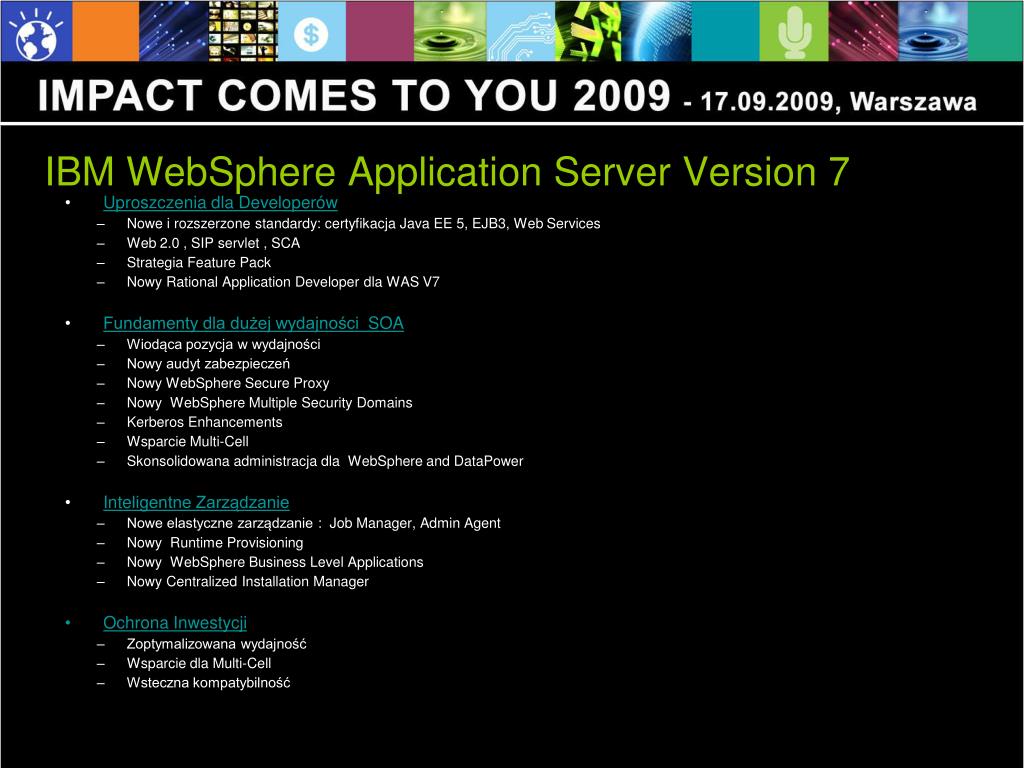Select the Wsparcie Multi-Cell line
Image resolution: width=1024 pixels, height=768 pixels.
tap(187, 441)
